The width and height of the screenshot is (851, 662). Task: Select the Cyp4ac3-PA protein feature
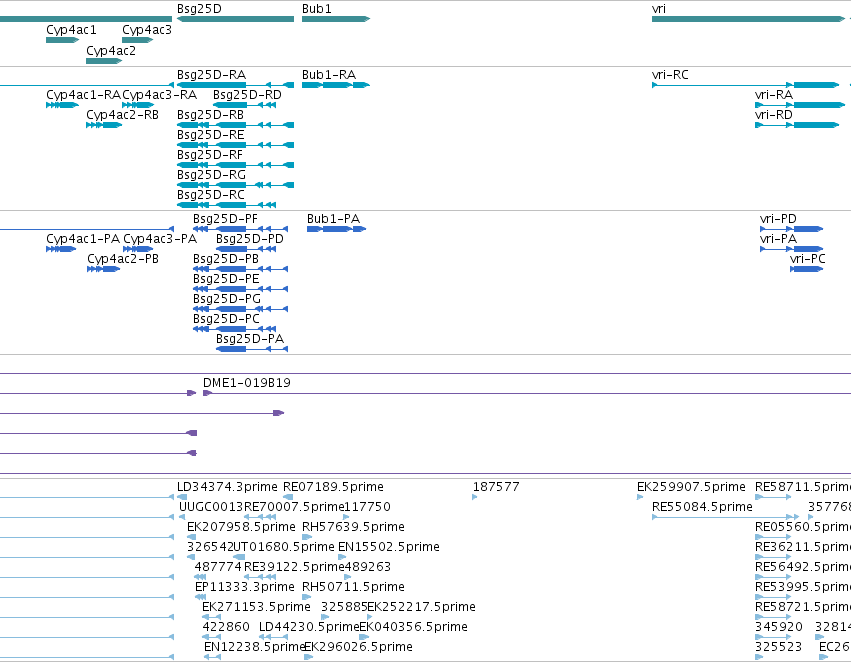click(x=138, y=249)
